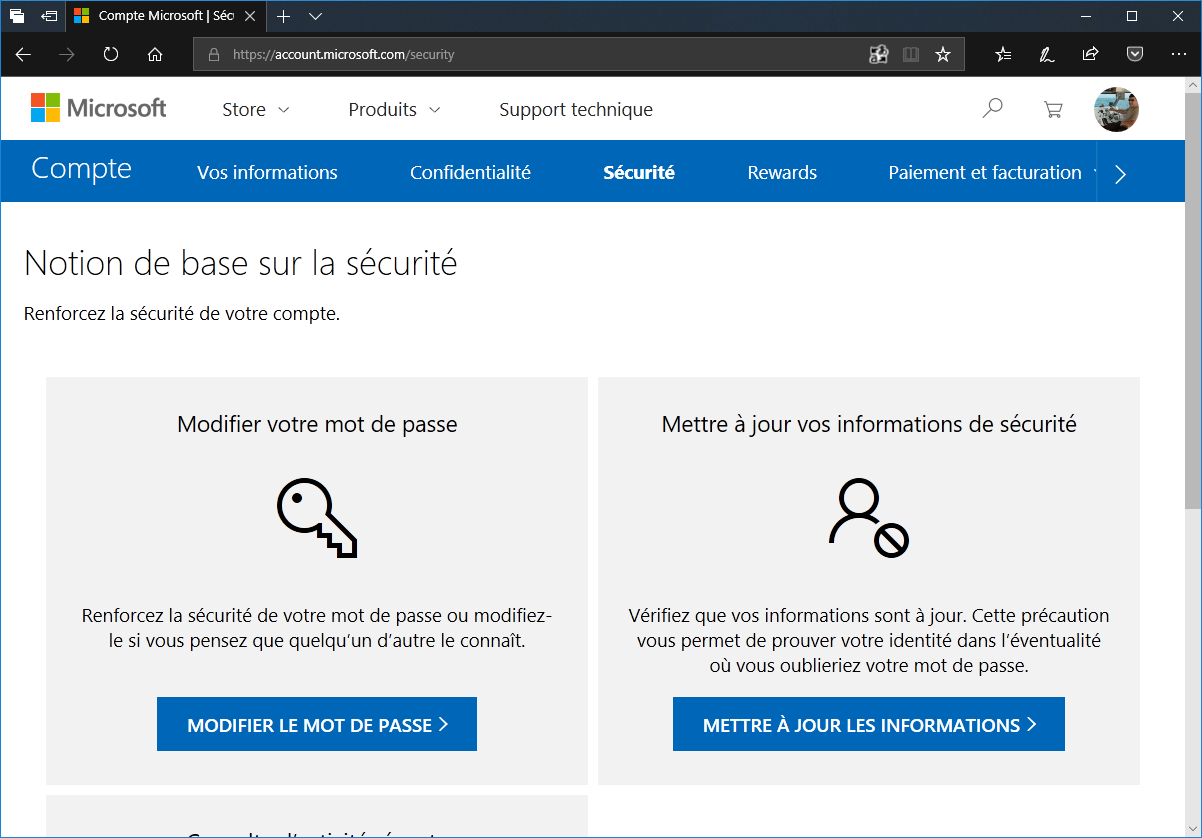This screenshot has height=838, width=1202.
Task: Click Mettre à jour vos informations heading
Action: 869,424
